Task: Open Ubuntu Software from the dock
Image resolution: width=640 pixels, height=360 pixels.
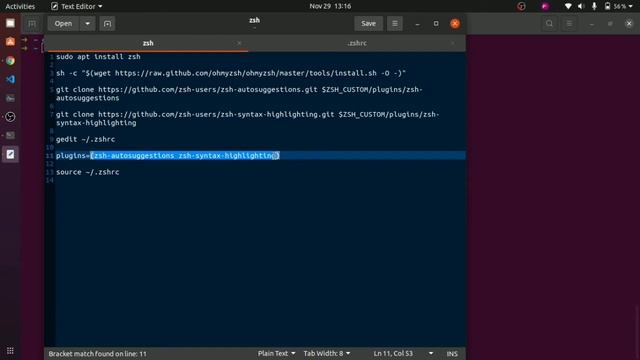Action: pyautogui.click(x=10, y=42)
